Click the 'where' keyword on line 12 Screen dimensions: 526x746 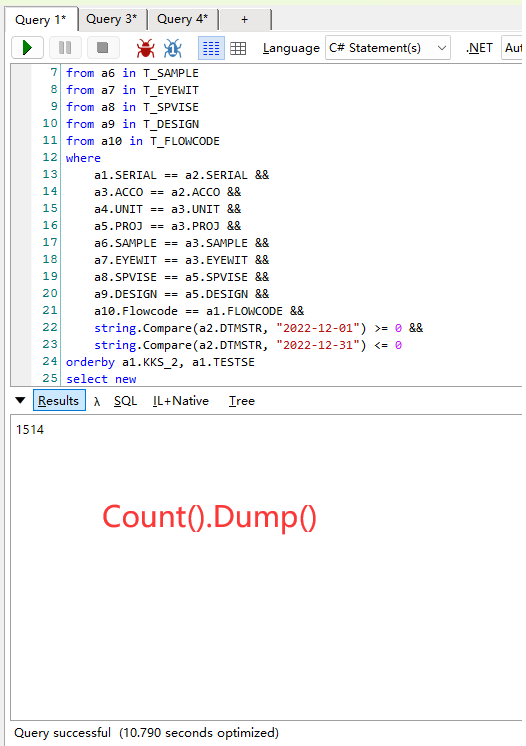pyautogui.click(x=83, y=158)
